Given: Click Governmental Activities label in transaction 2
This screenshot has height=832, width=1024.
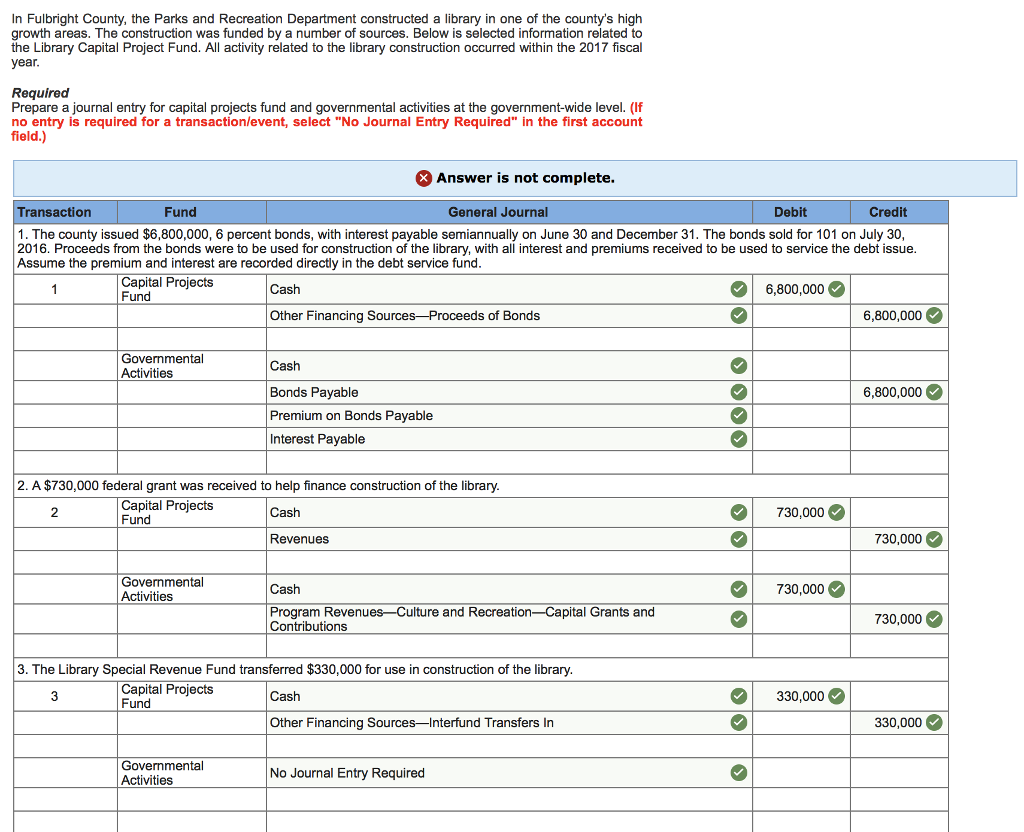Looking at the screenshot, I should [x=162, y=589].
